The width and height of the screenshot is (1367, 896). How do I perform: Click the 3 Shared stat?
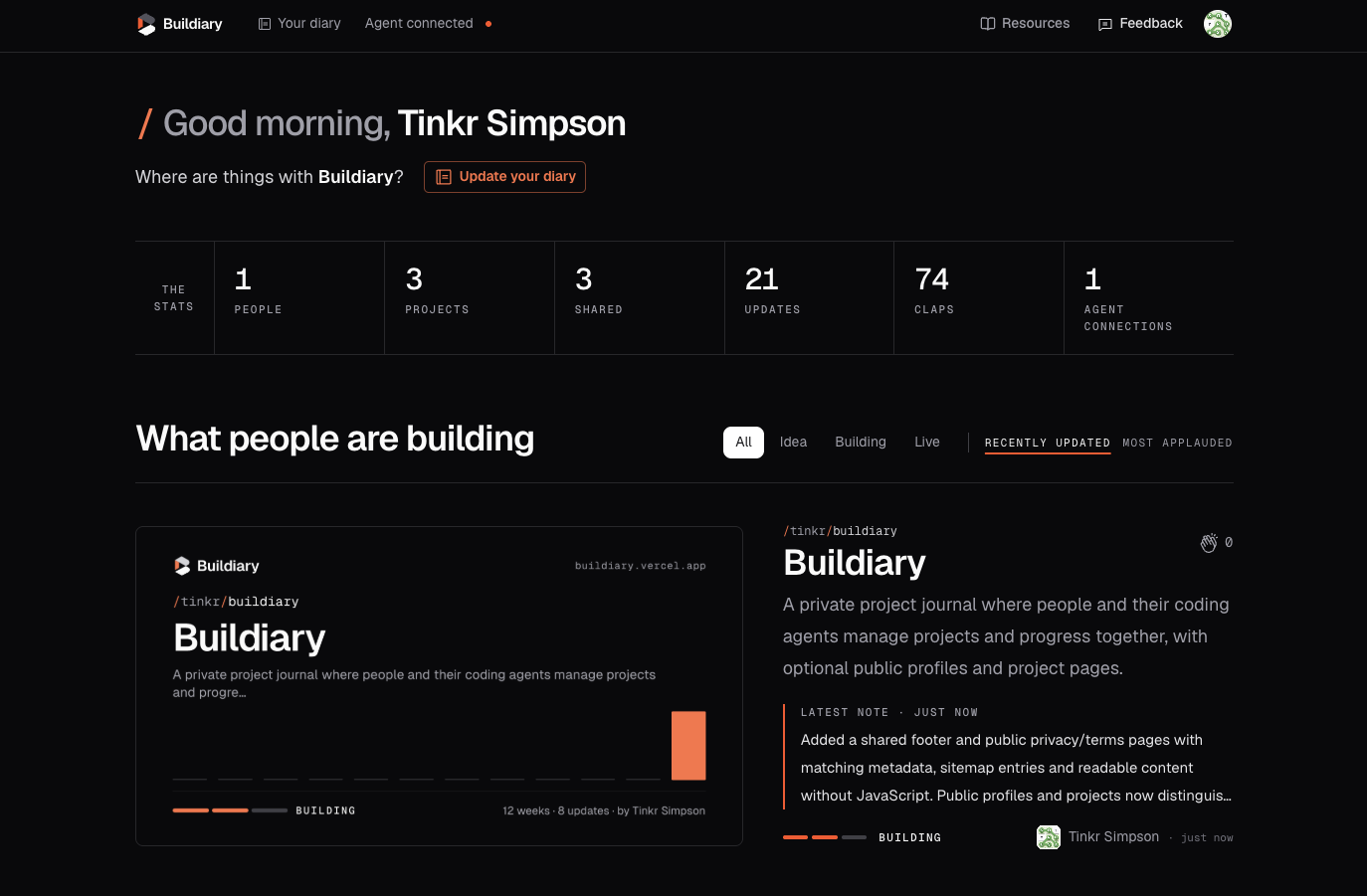click(640, 297)
